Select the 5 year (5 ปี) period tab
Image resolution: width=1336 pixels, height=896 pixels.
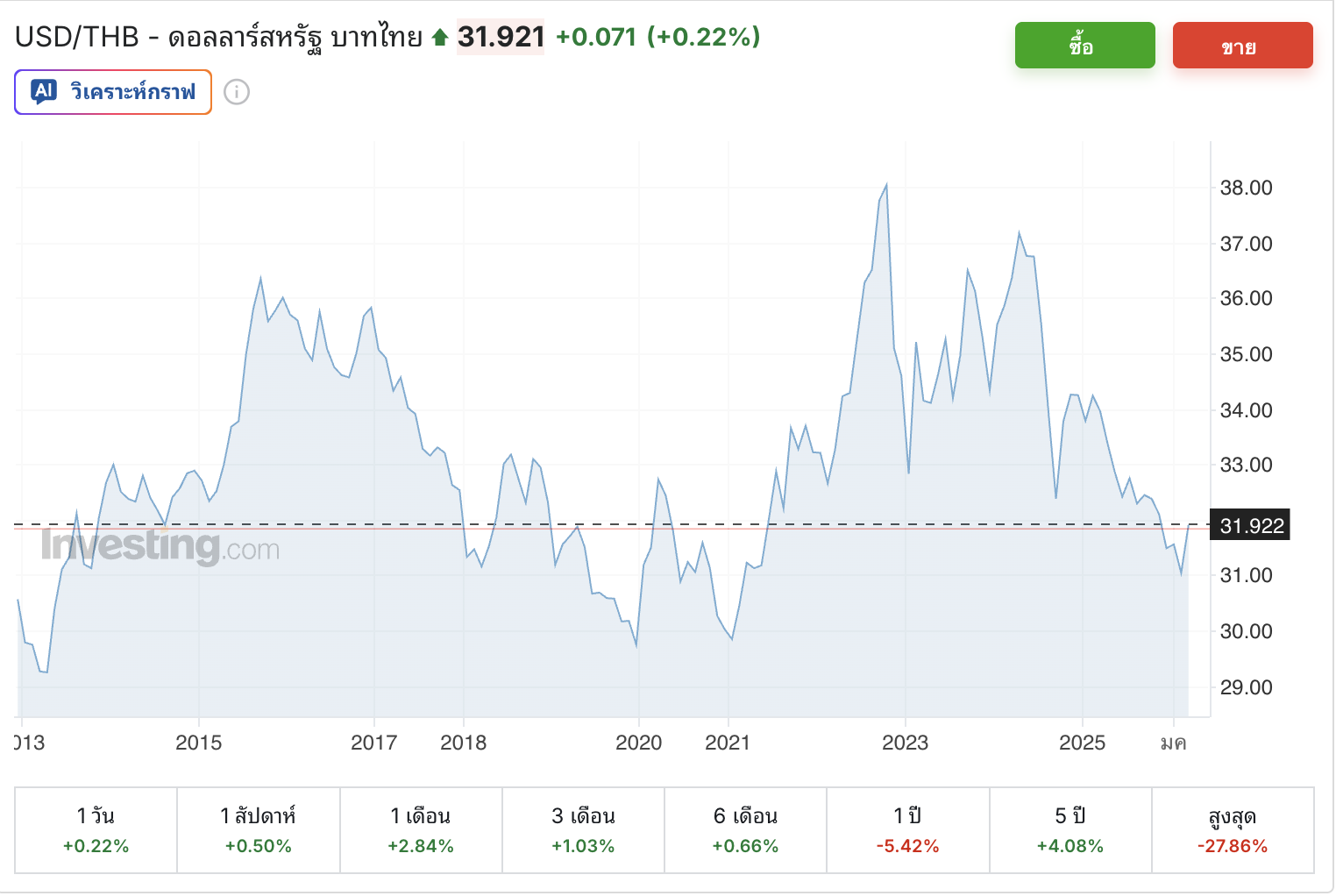pos(1070,829)
